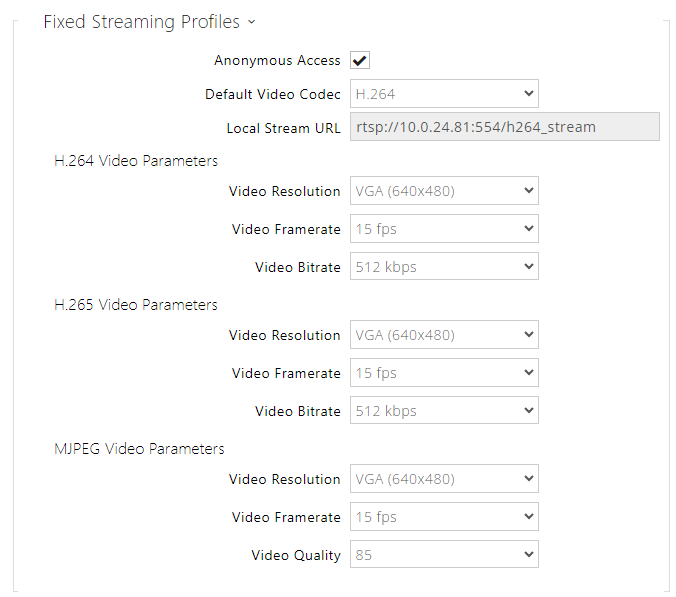
Task: Click the Local Stream URL label
Action: point(284,128)
